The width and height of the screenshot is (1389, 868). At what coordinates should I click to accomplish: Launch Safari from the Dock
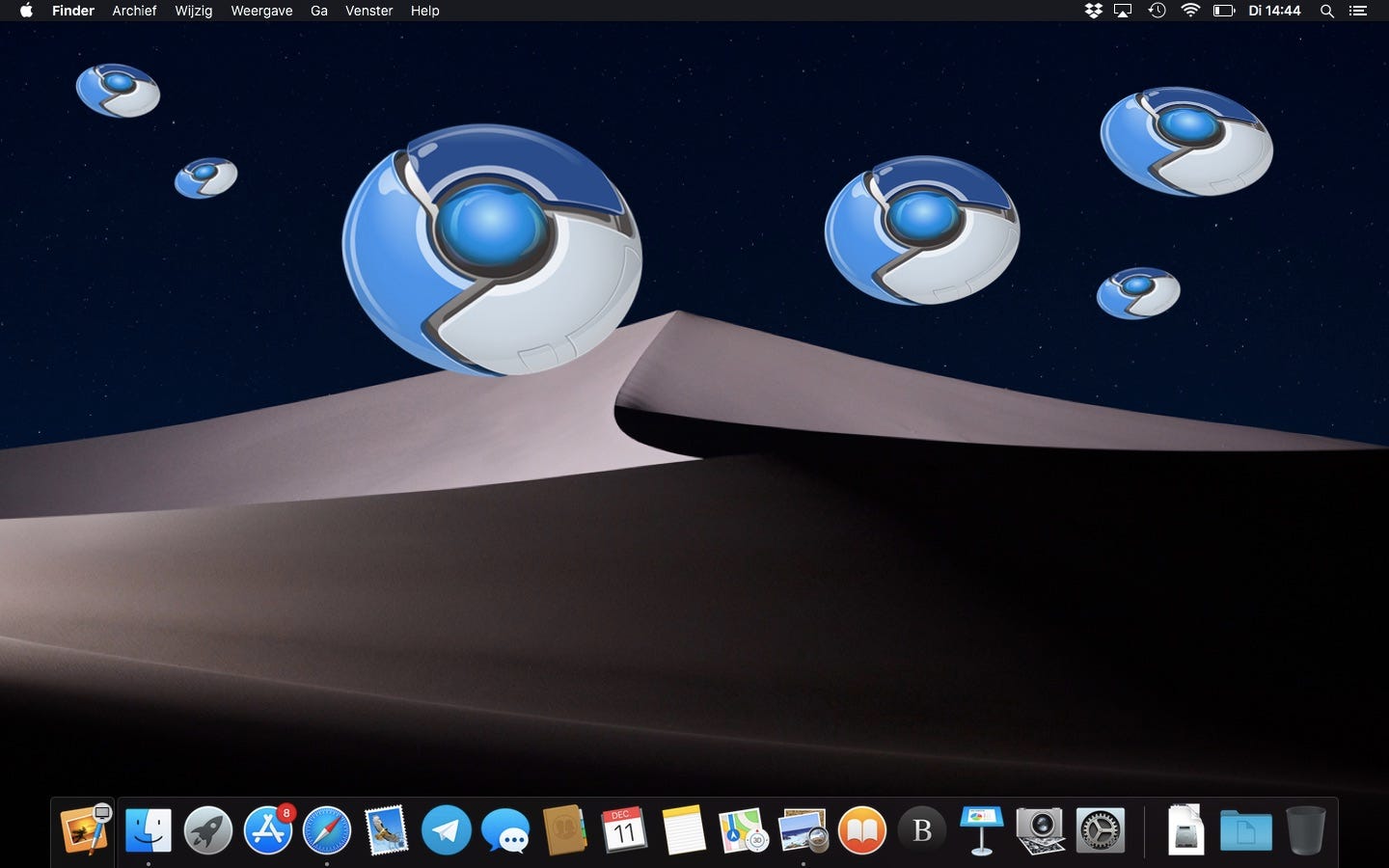click(327, 830)
